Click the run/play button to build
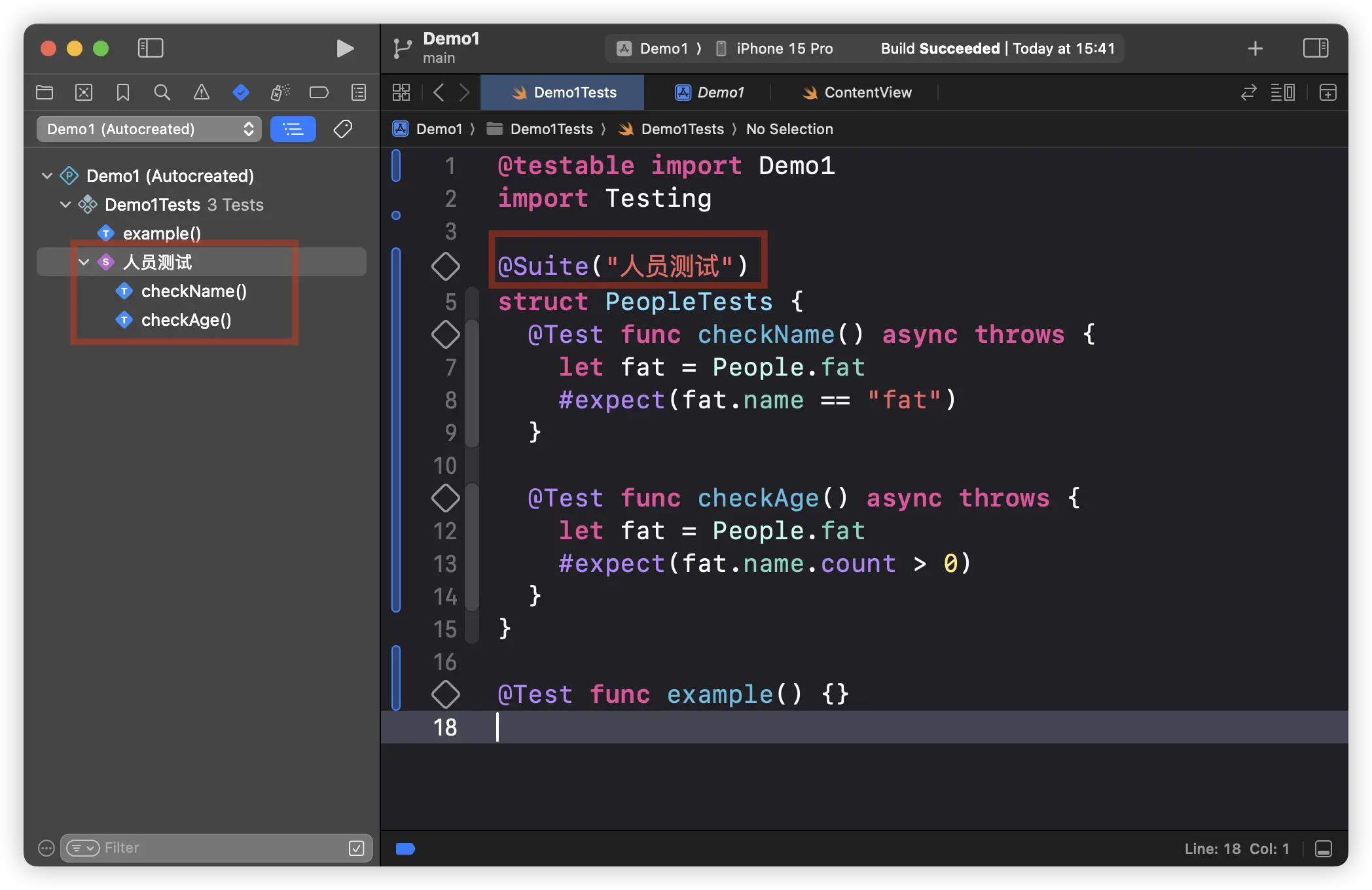This screenshot has height=890, width=1372. 343,47
